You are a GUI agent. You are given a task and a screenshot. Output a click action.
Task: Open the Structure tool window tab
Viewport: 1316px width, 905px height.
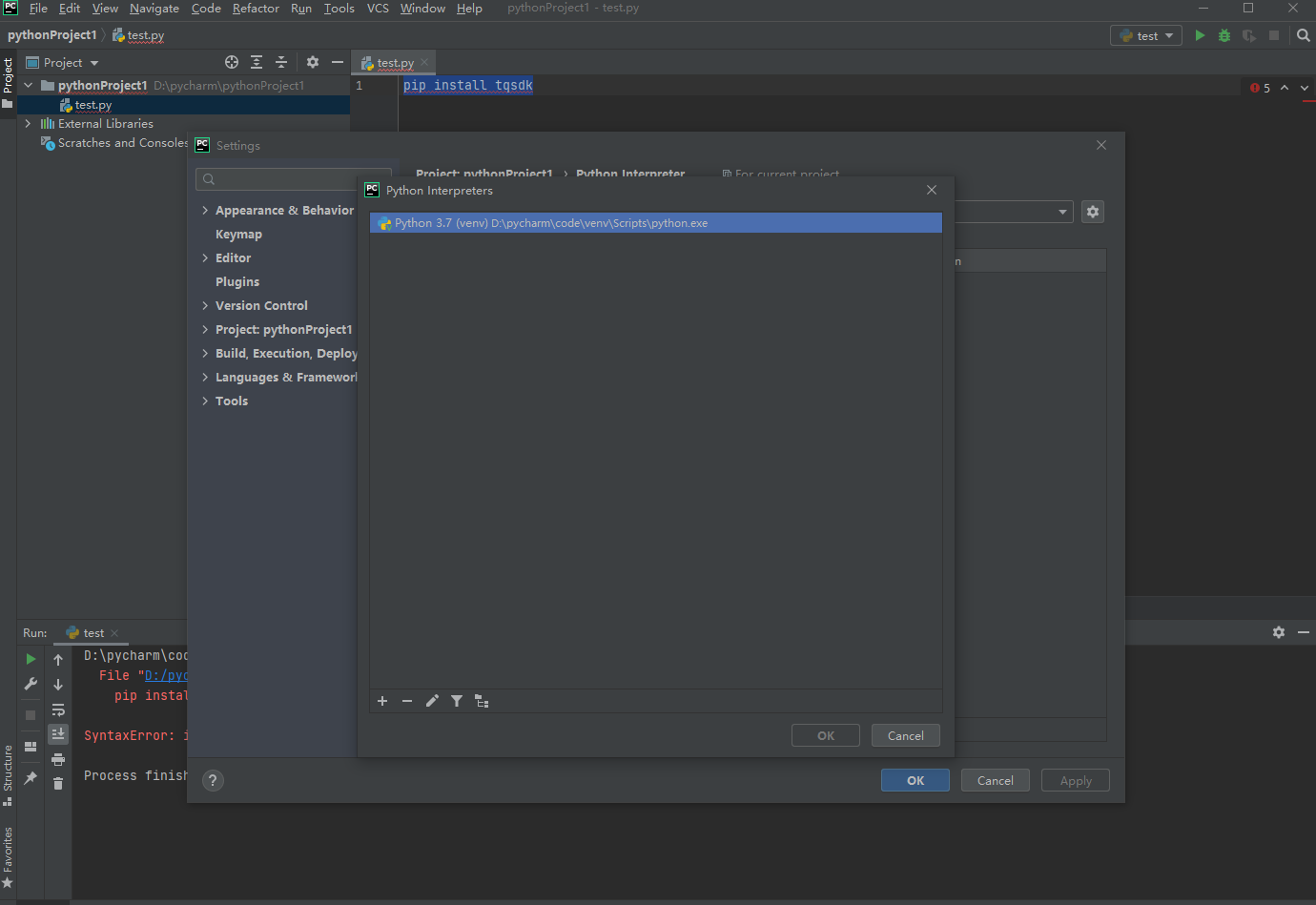pyautogui.click(x=8, y=775)
